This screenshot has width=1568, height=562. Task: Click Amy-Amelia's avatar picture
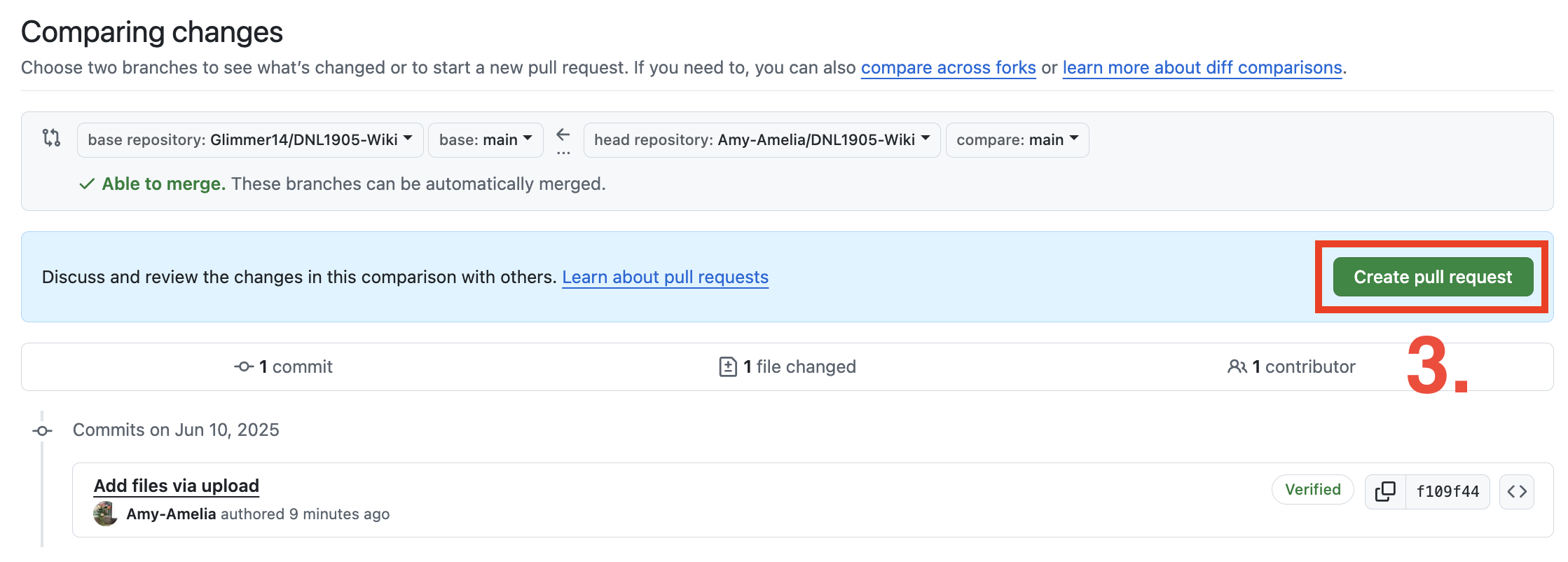[105, 514]
